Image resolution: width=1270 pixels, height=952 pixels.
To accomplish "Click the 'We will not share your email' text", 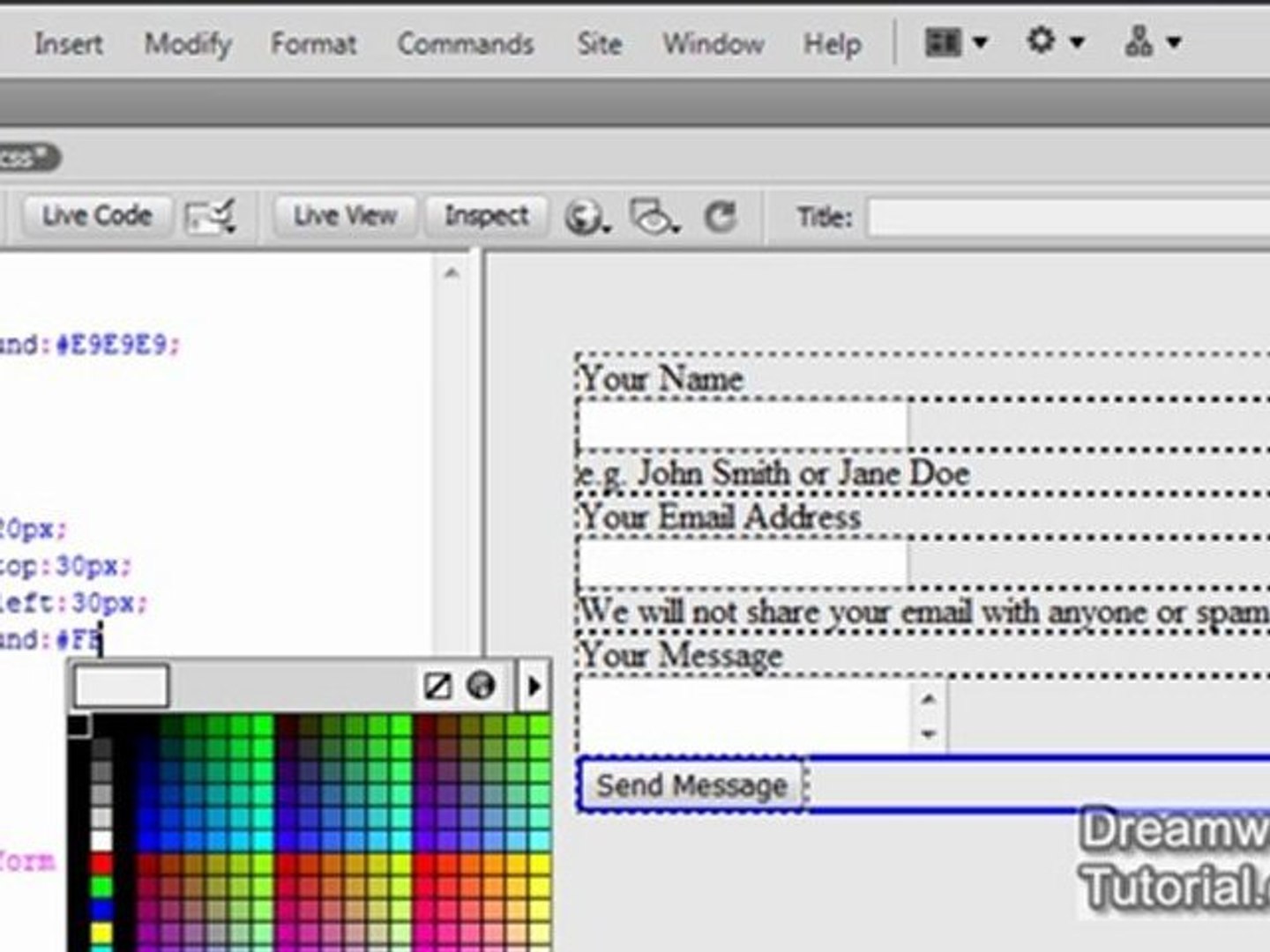I will (923, 611).
